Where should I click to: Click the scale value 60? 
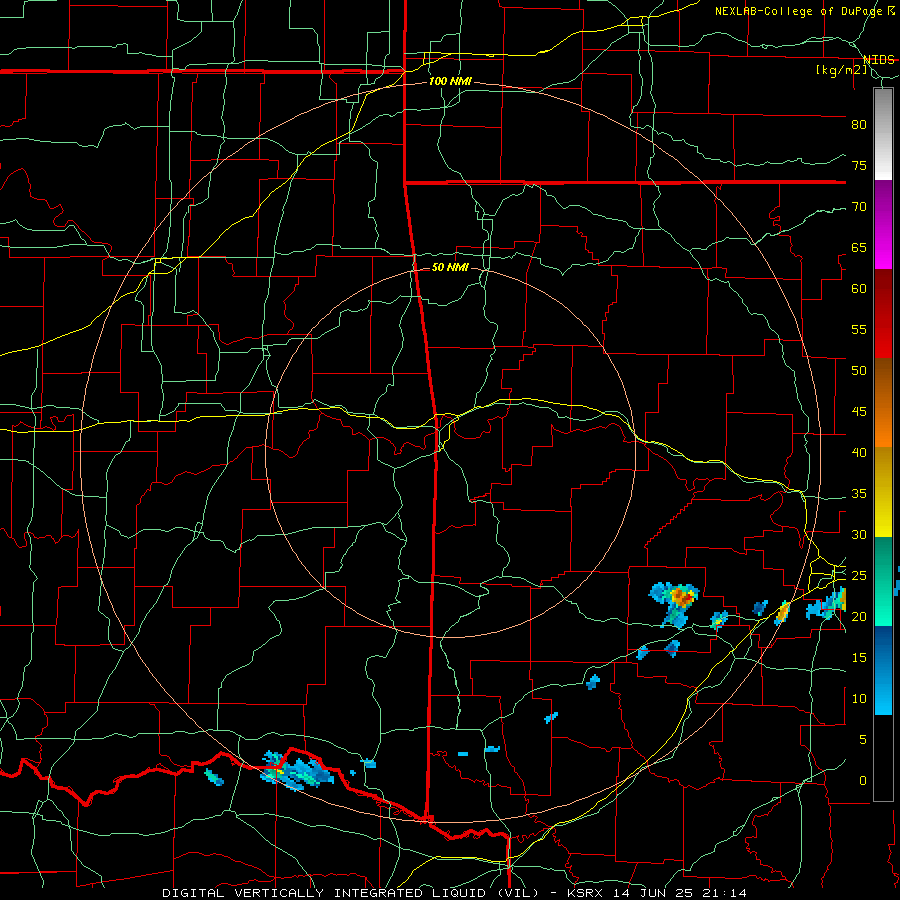pos(859,289)
